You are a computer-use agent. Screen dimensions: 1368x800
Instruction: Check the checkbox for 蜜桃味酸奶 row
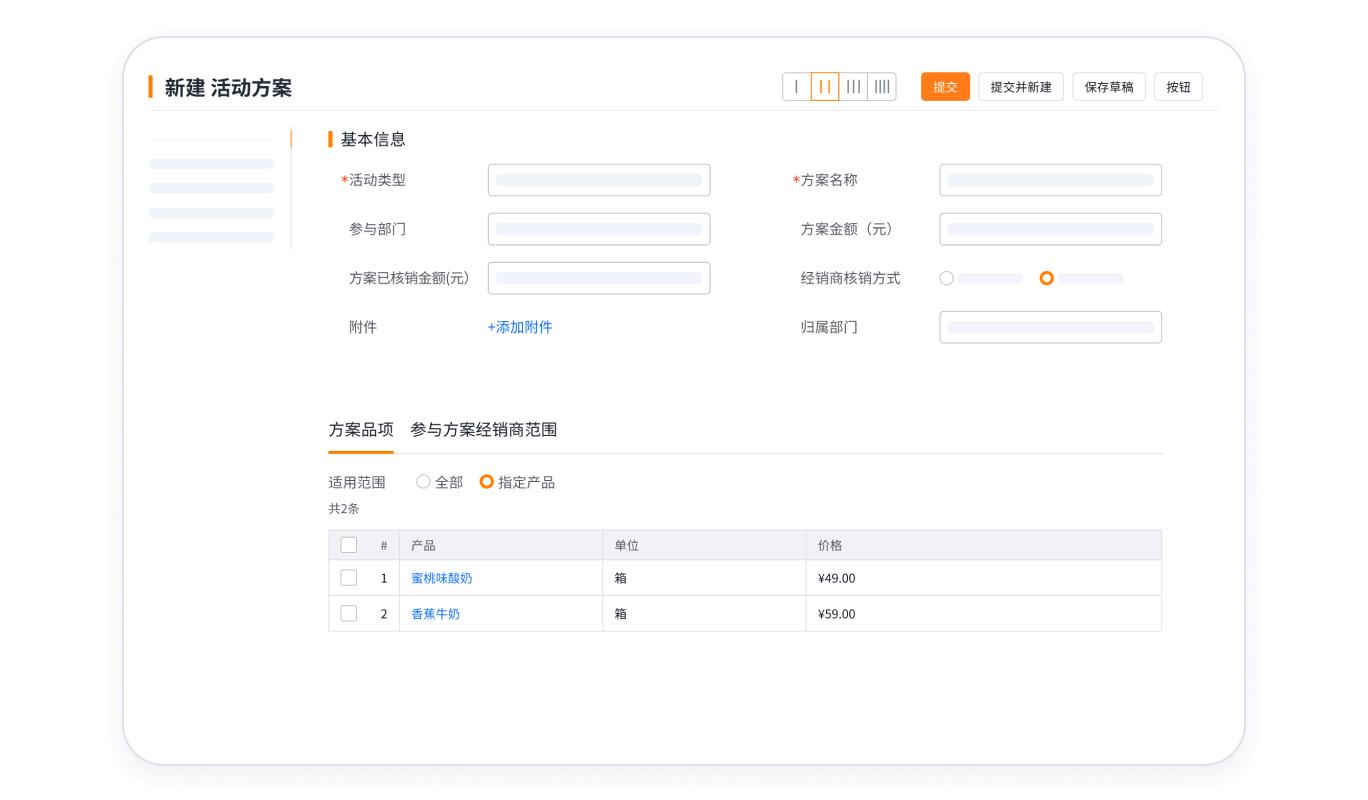click(348, 577)
